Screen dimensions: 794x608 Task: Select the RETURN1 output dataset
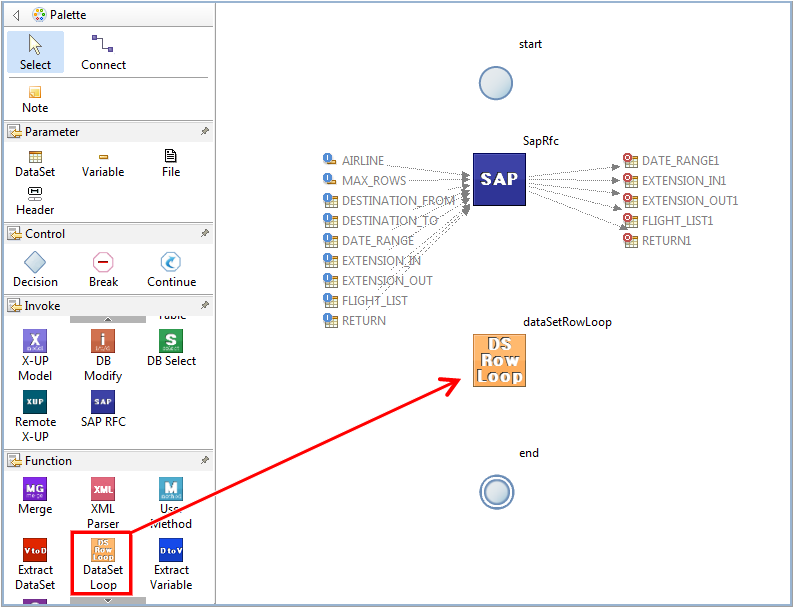(x=657, y=241)
